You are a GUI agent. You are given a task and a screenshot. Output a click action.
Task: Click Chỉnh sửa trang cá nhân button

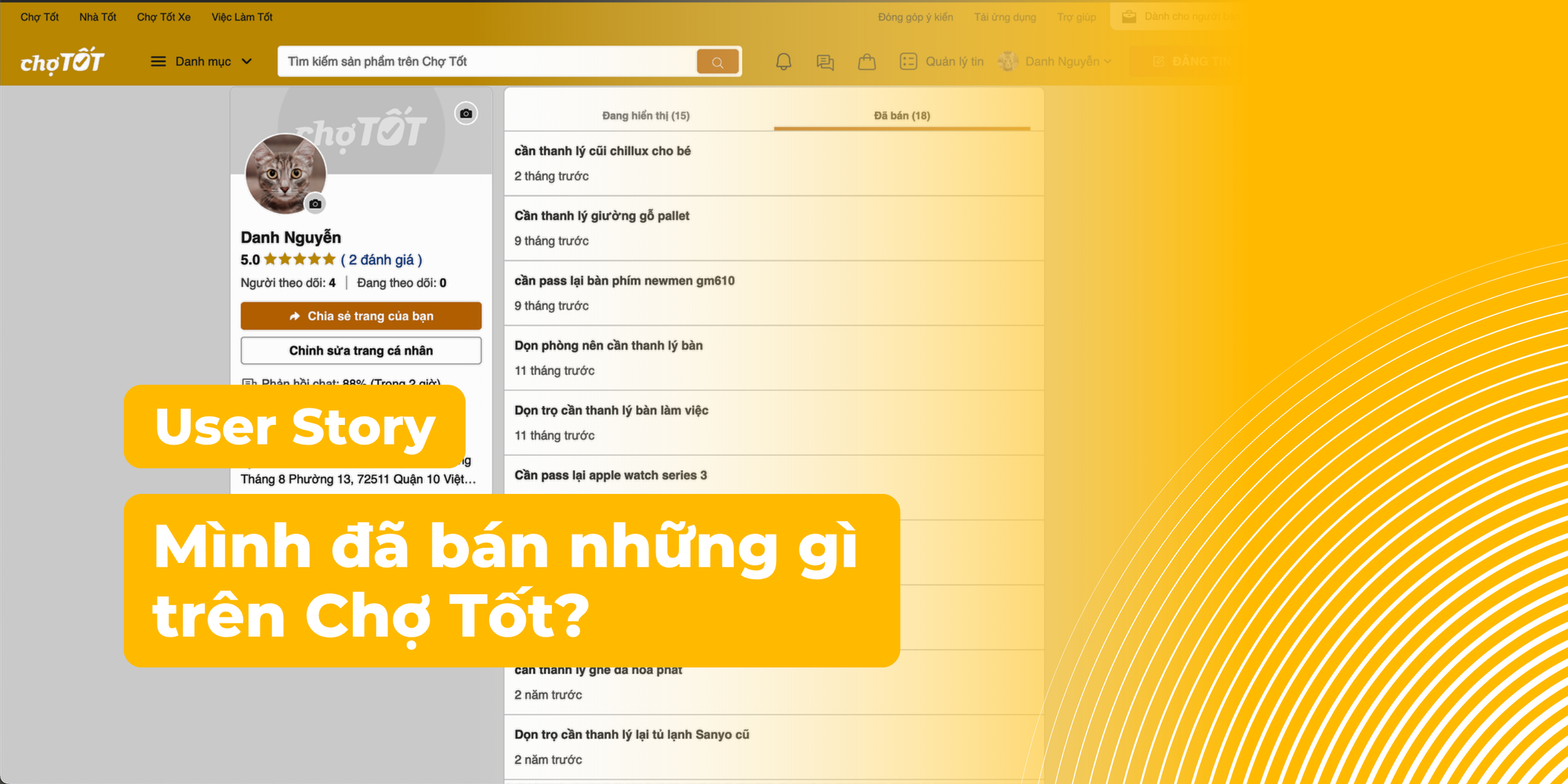(x=361, y=350)
